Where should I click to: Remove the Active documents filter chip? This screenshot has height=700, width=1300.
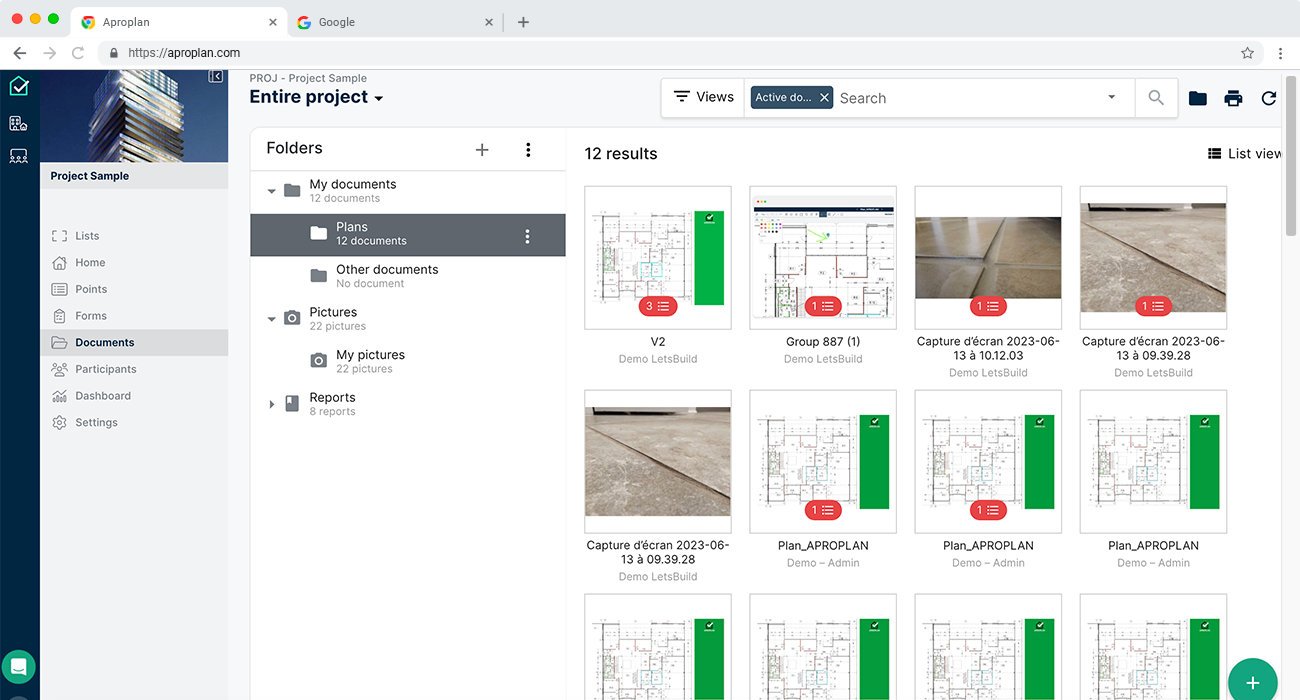[x=824, y=98]
